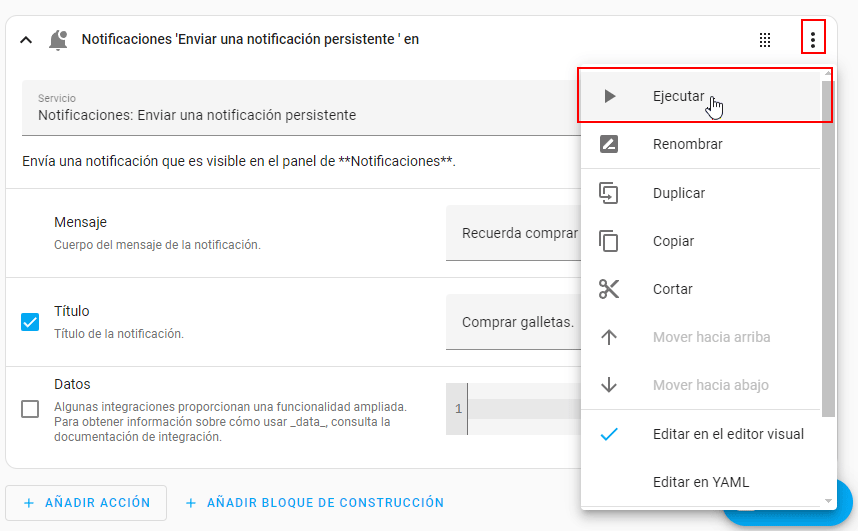Click the menu's vertical scrollbar
Viewport: 858px width, 531px height.
(x=828, y=250)
